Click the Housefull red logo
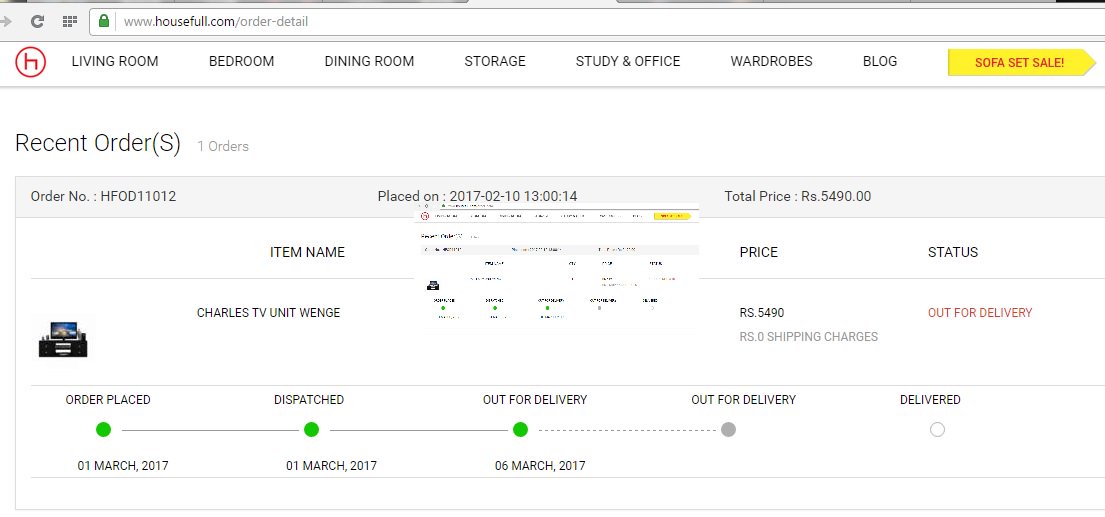The image size is (1105, 517). [x=30, y=62]
